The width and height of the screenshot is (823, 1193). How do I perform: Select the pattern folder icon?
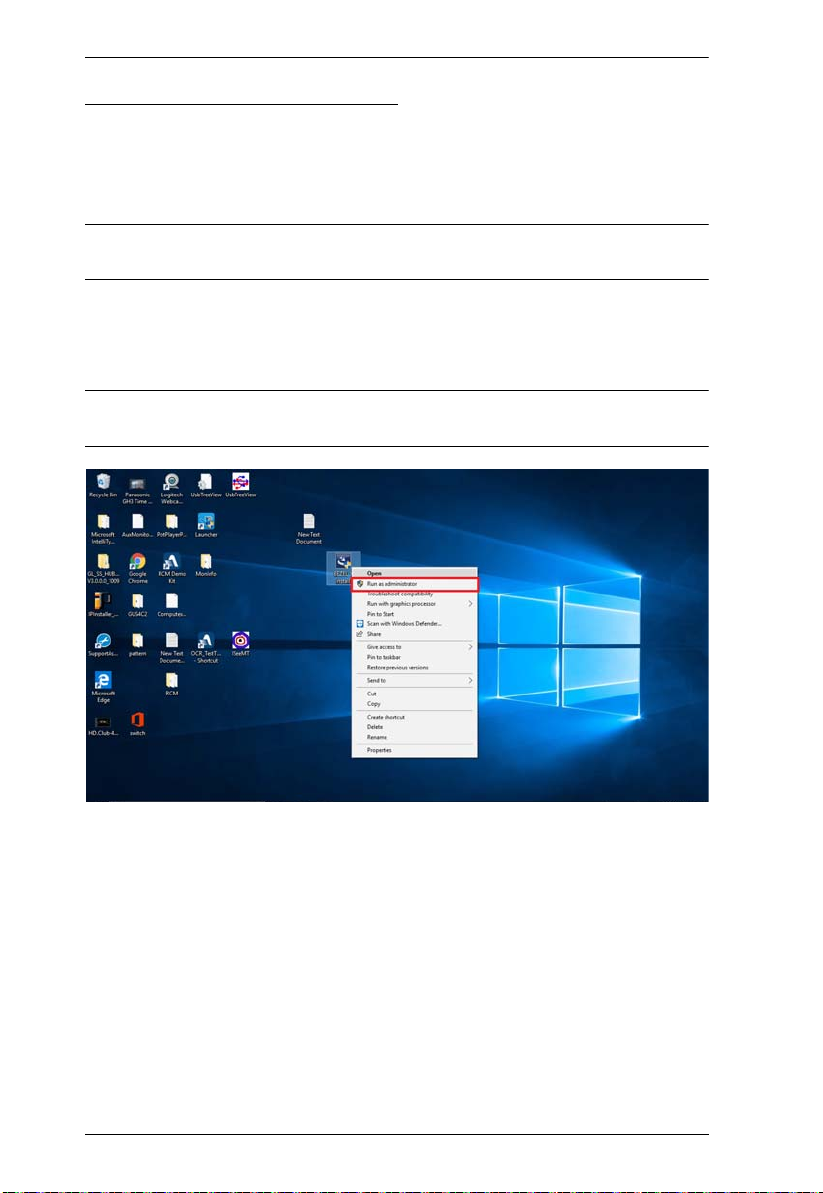pyautogui.click(x=138, y=645)
